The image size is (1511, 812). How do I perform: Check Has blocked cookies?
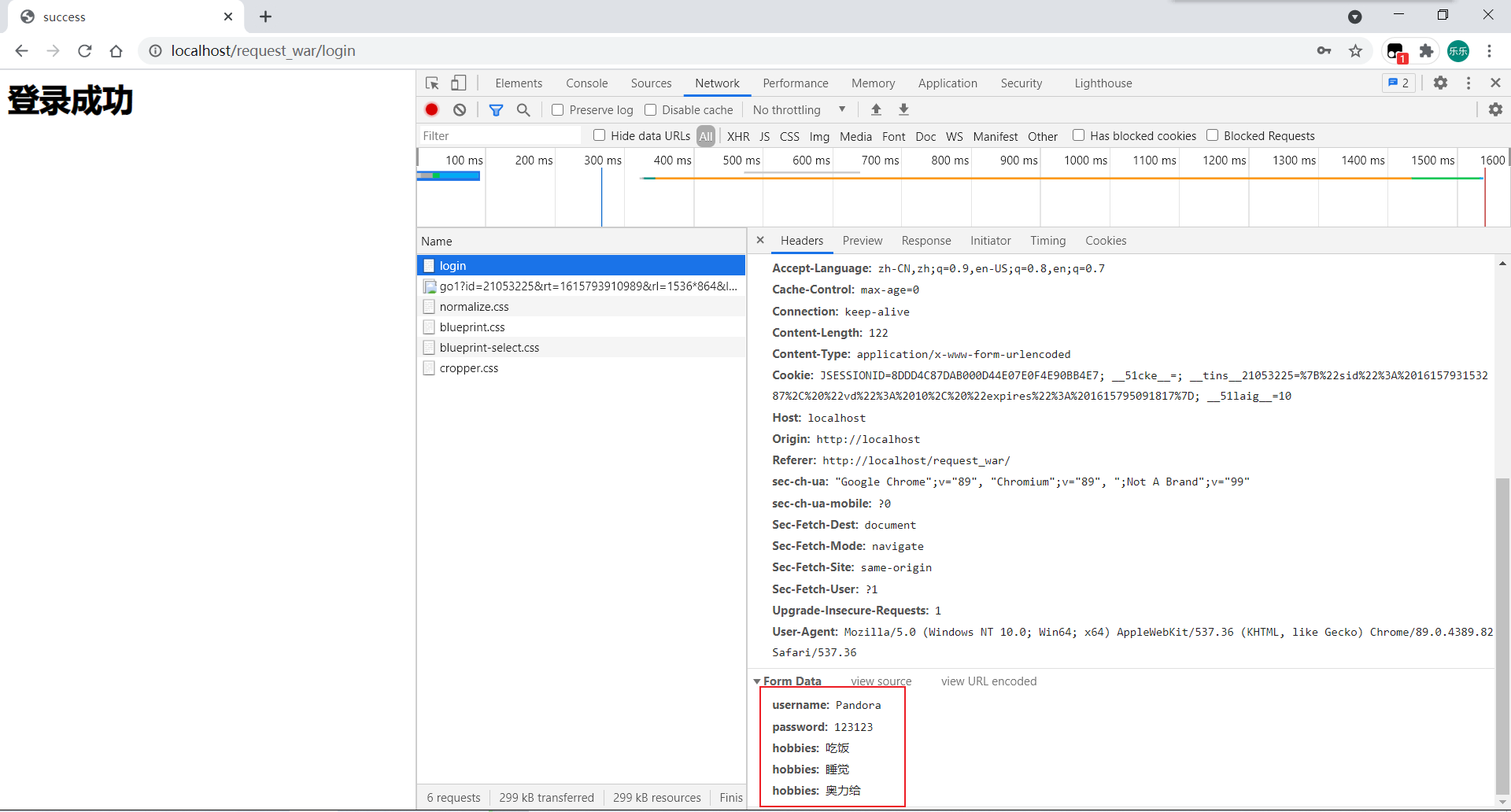tap(1078, 135)
